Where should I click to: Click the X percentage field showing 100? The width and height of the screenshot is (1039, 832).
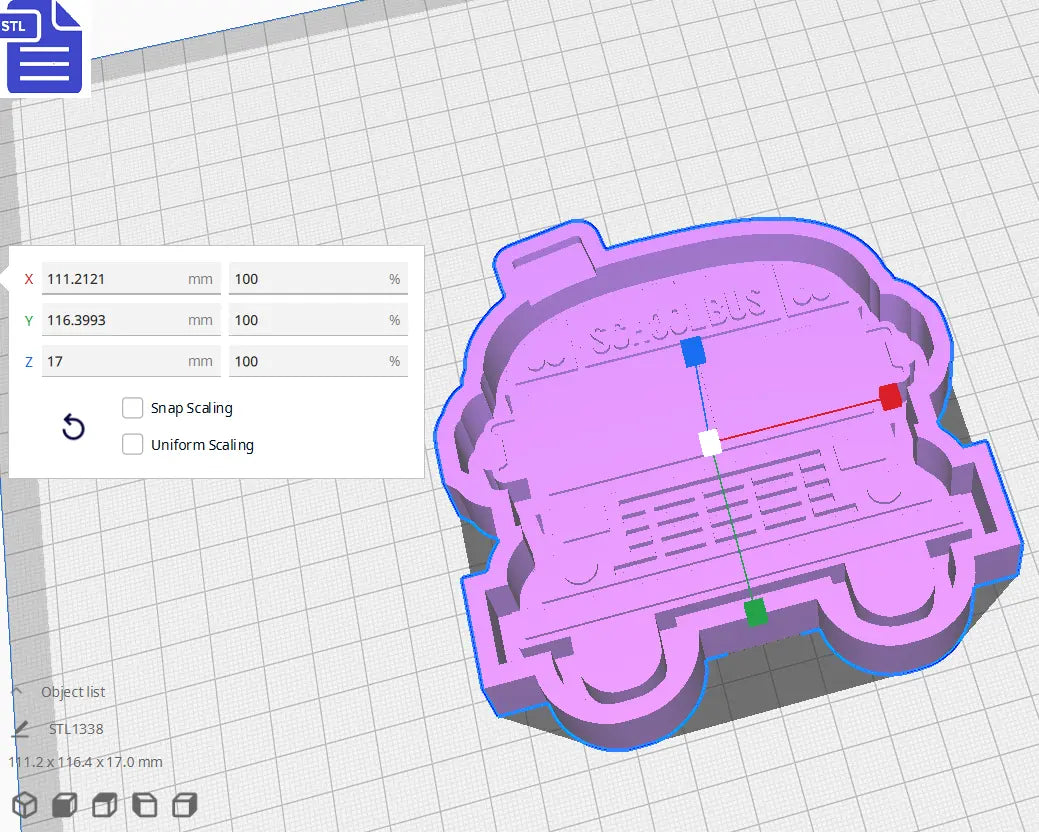coord(318,278)
